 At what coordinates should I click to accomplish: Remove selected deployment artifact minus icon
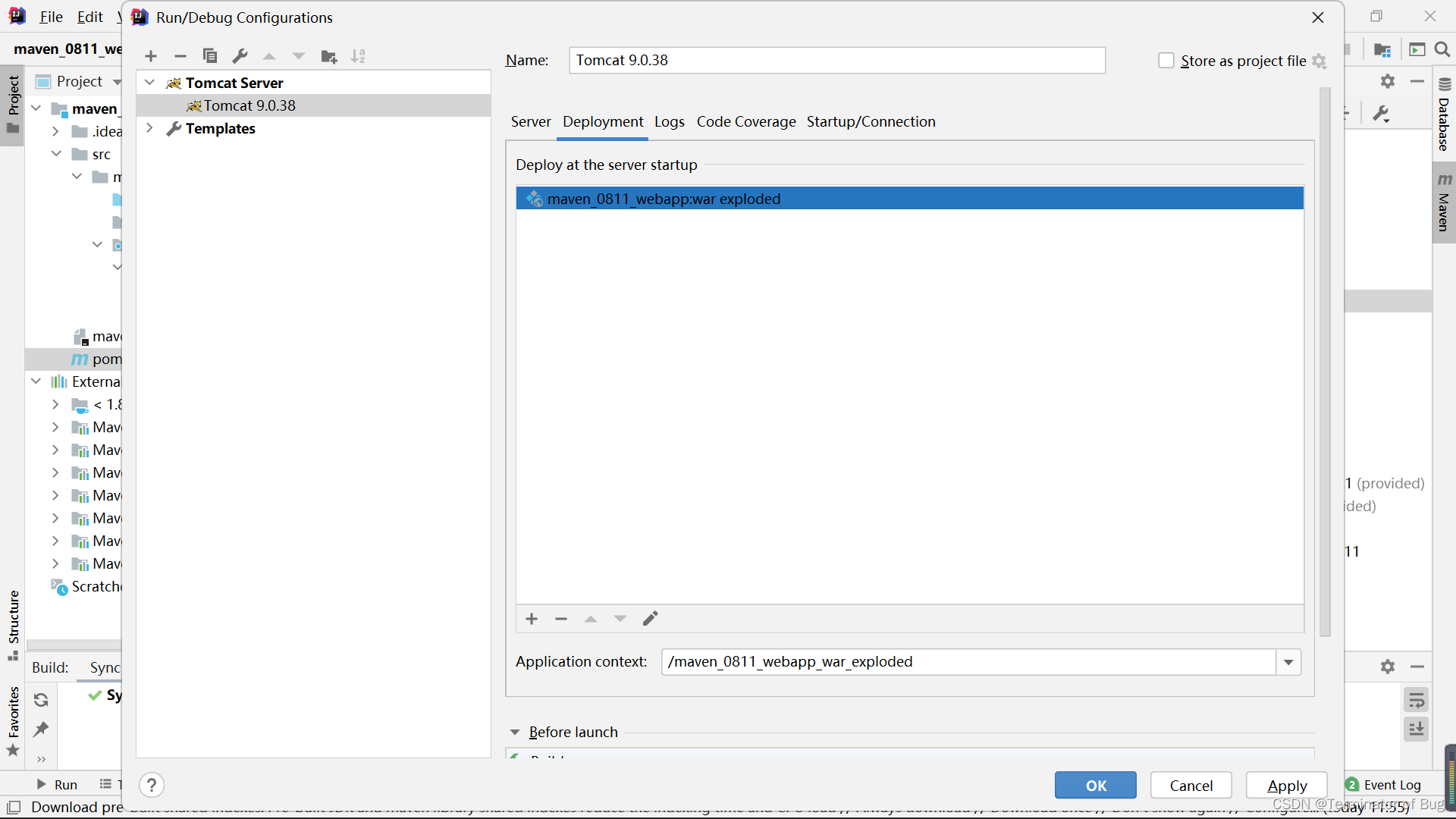(x=561, y=619)
